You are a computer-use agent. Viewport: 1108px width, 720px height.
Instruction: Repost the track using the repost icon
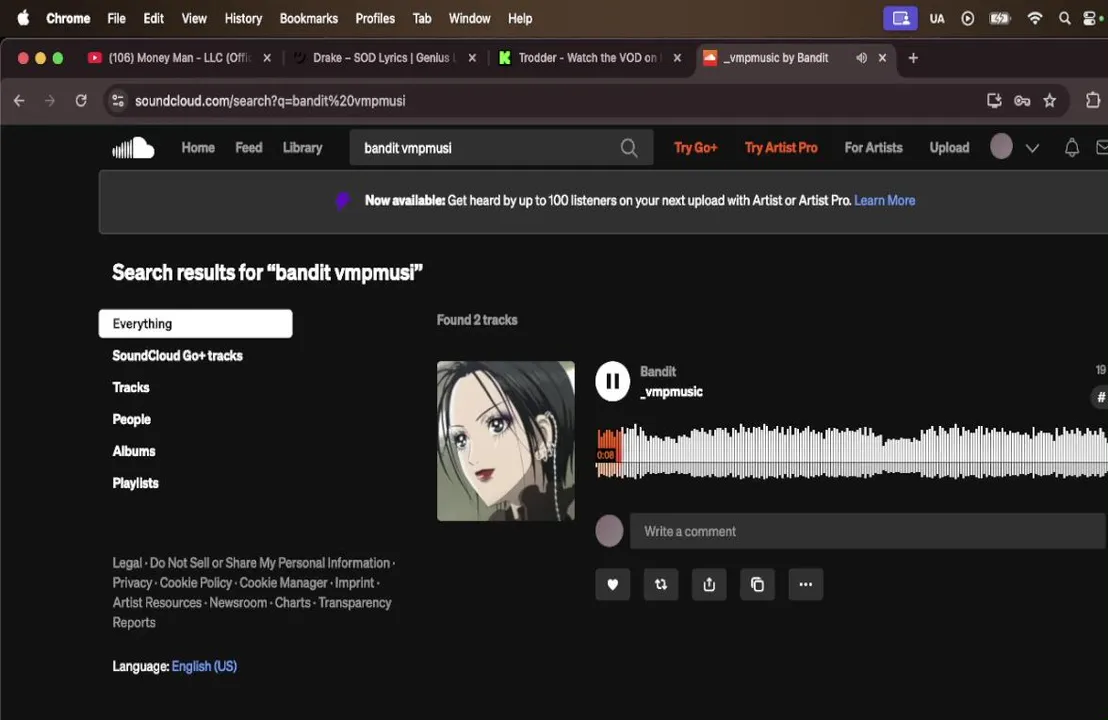[x=661, y=584]
